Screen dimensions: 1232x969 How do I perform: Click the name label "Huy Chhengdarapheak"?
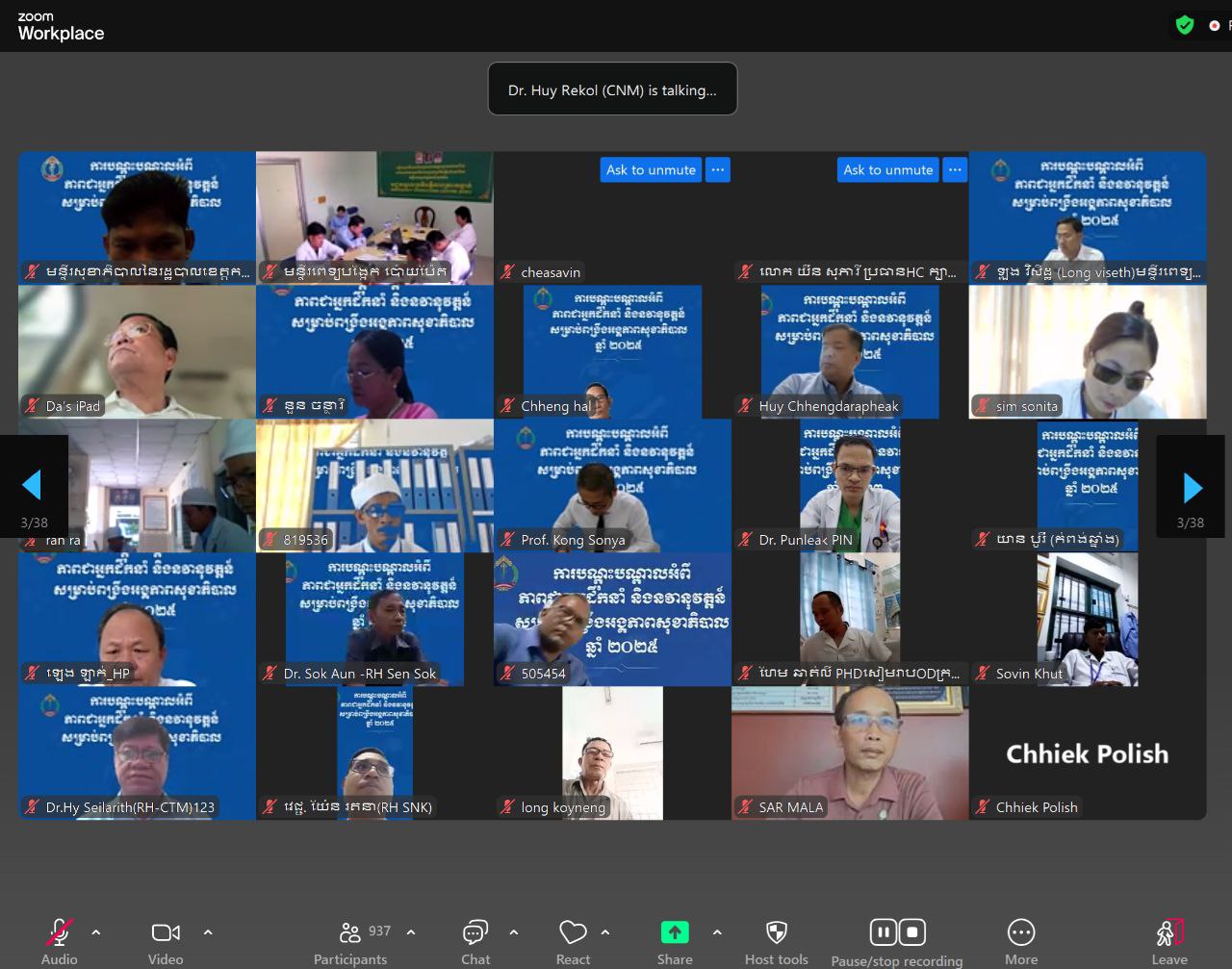[x=829, y=406]
